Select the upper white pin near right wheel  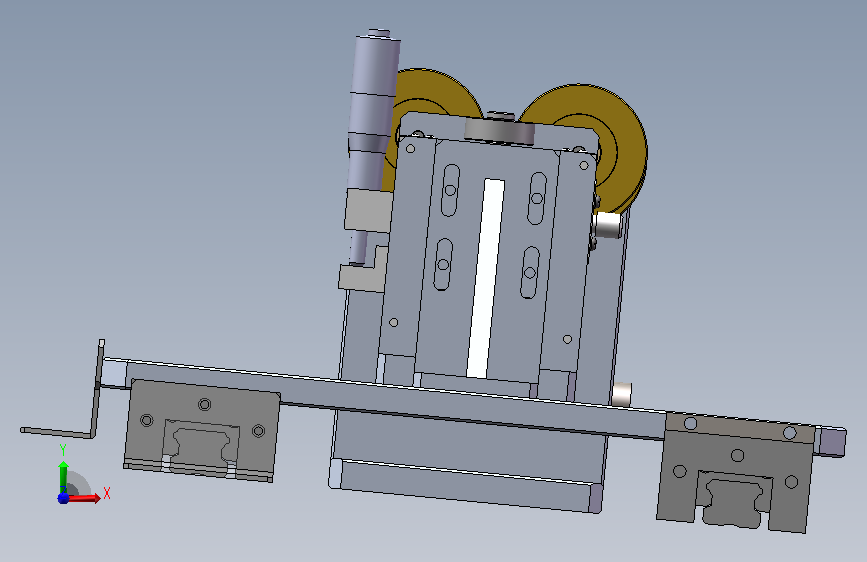607,225
